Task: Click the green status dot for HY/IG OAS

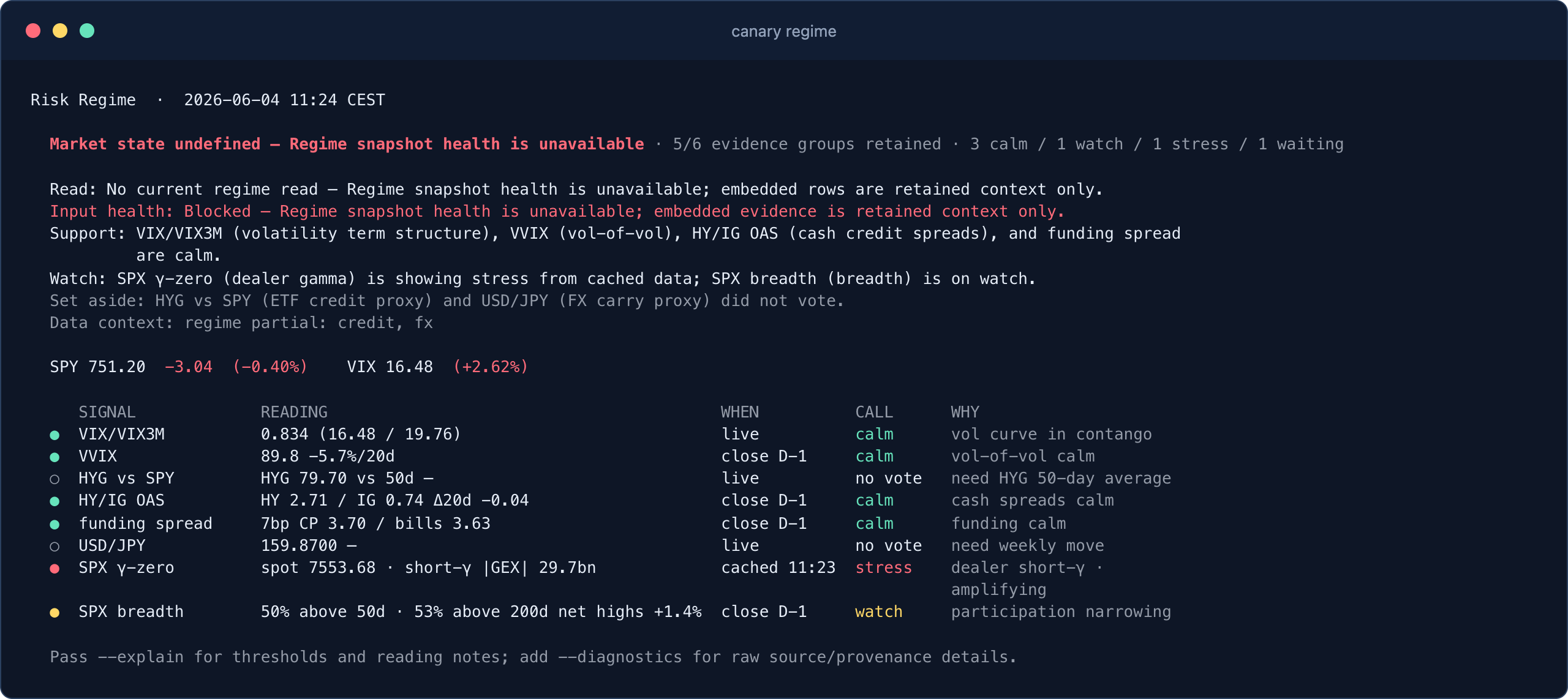Action: (x=55, y=501)
